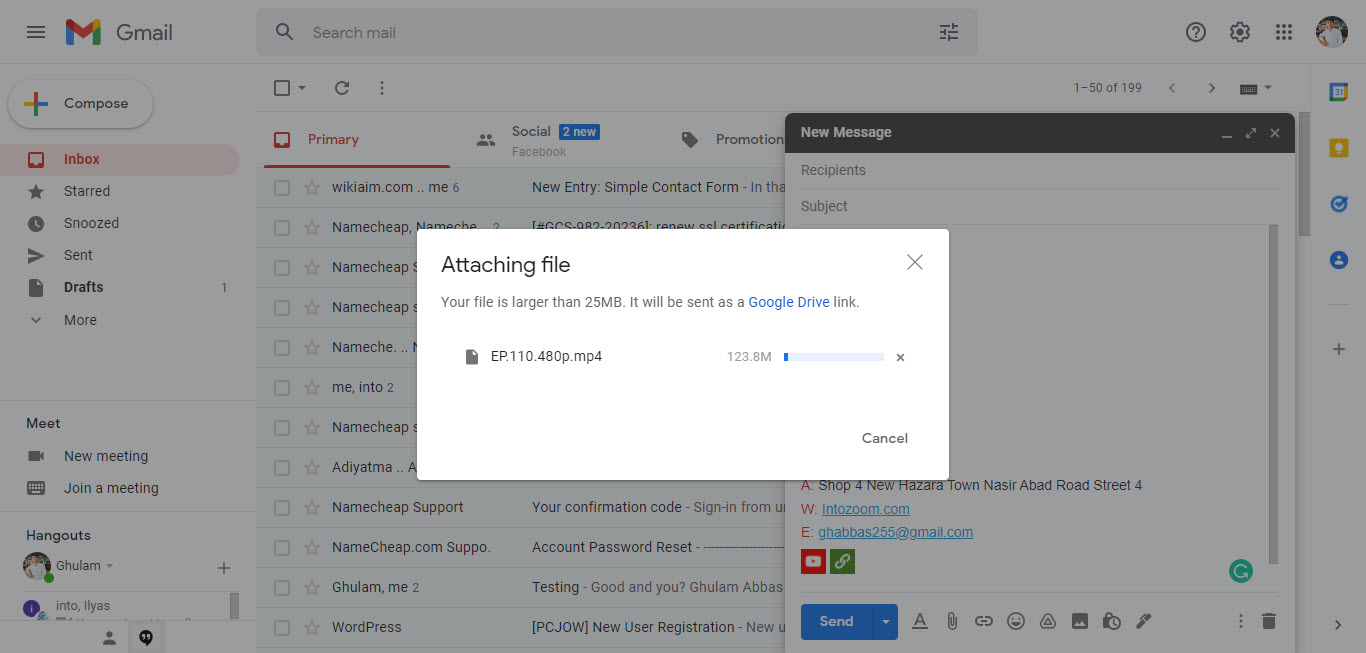Insert signature pen icon

click(x=1144, y=621)
